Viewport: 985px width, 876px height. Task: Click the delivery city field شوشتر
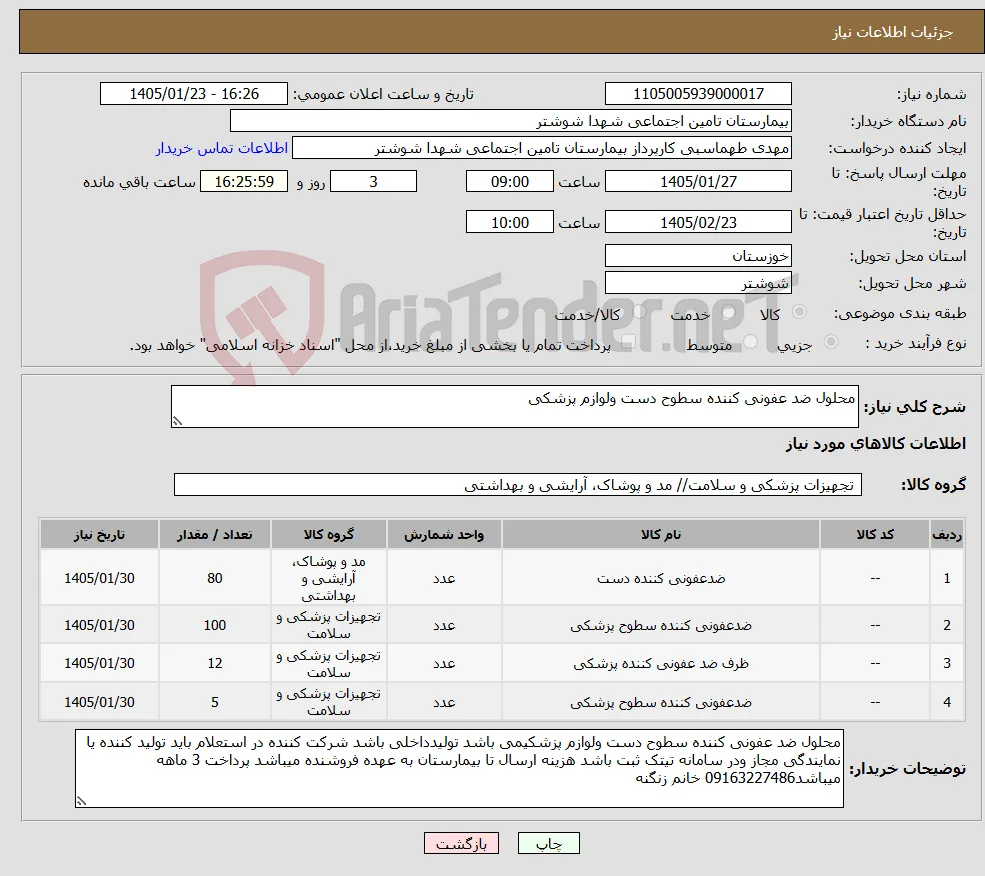tap(698, 283)
